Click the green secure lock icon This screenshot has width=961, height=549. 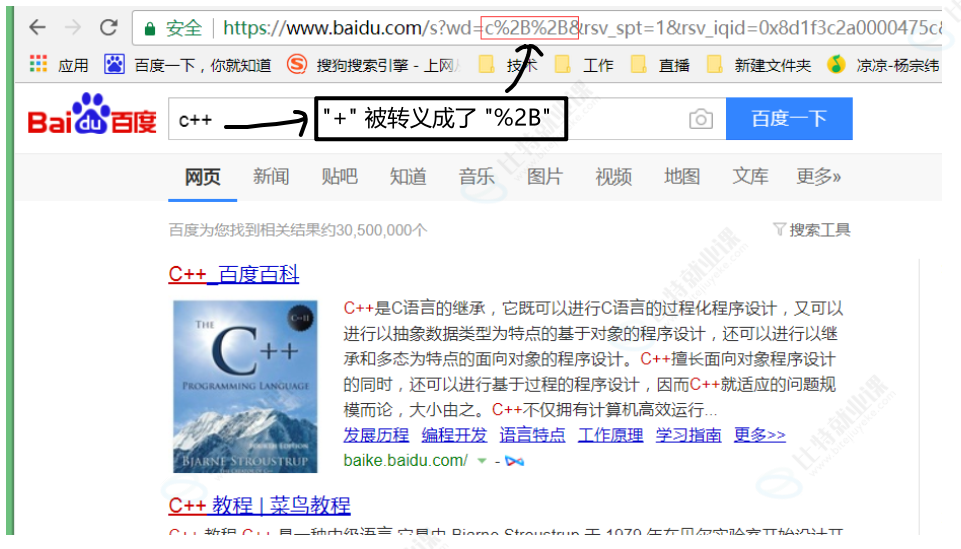(x=150, y=28)
